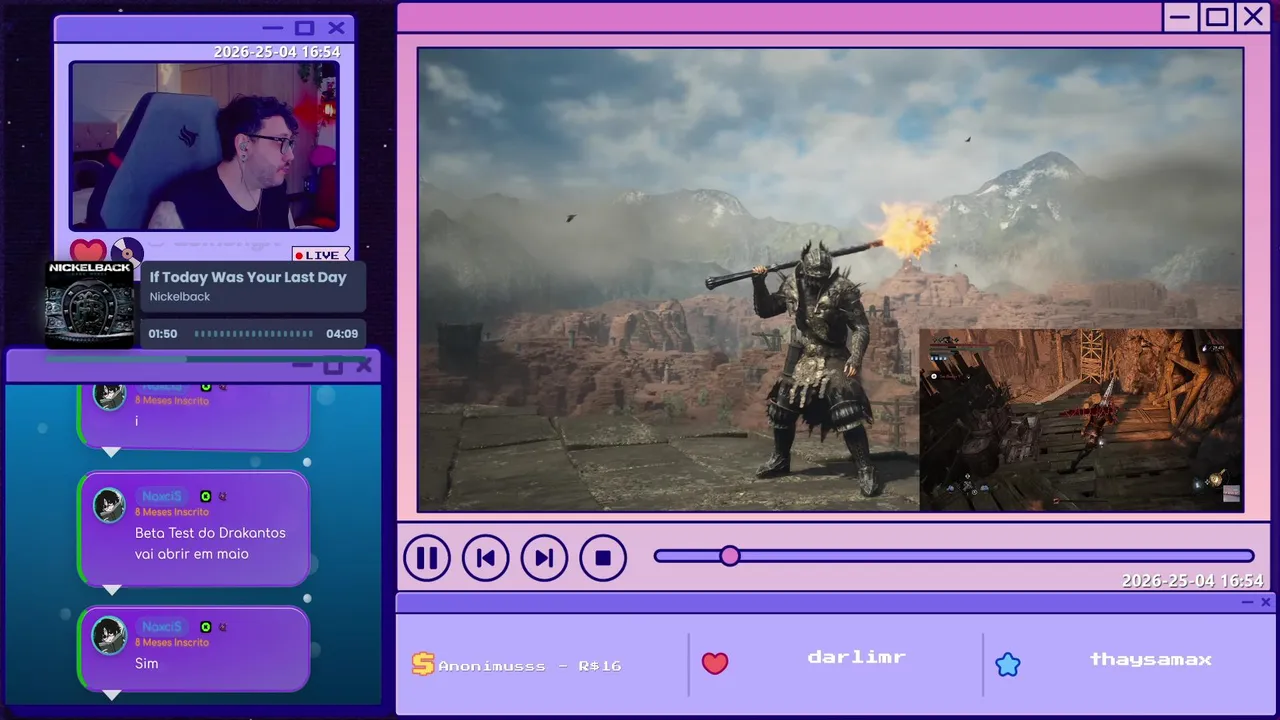
Task: Click green badge on Beta Test message
Action: click(206, 496)
